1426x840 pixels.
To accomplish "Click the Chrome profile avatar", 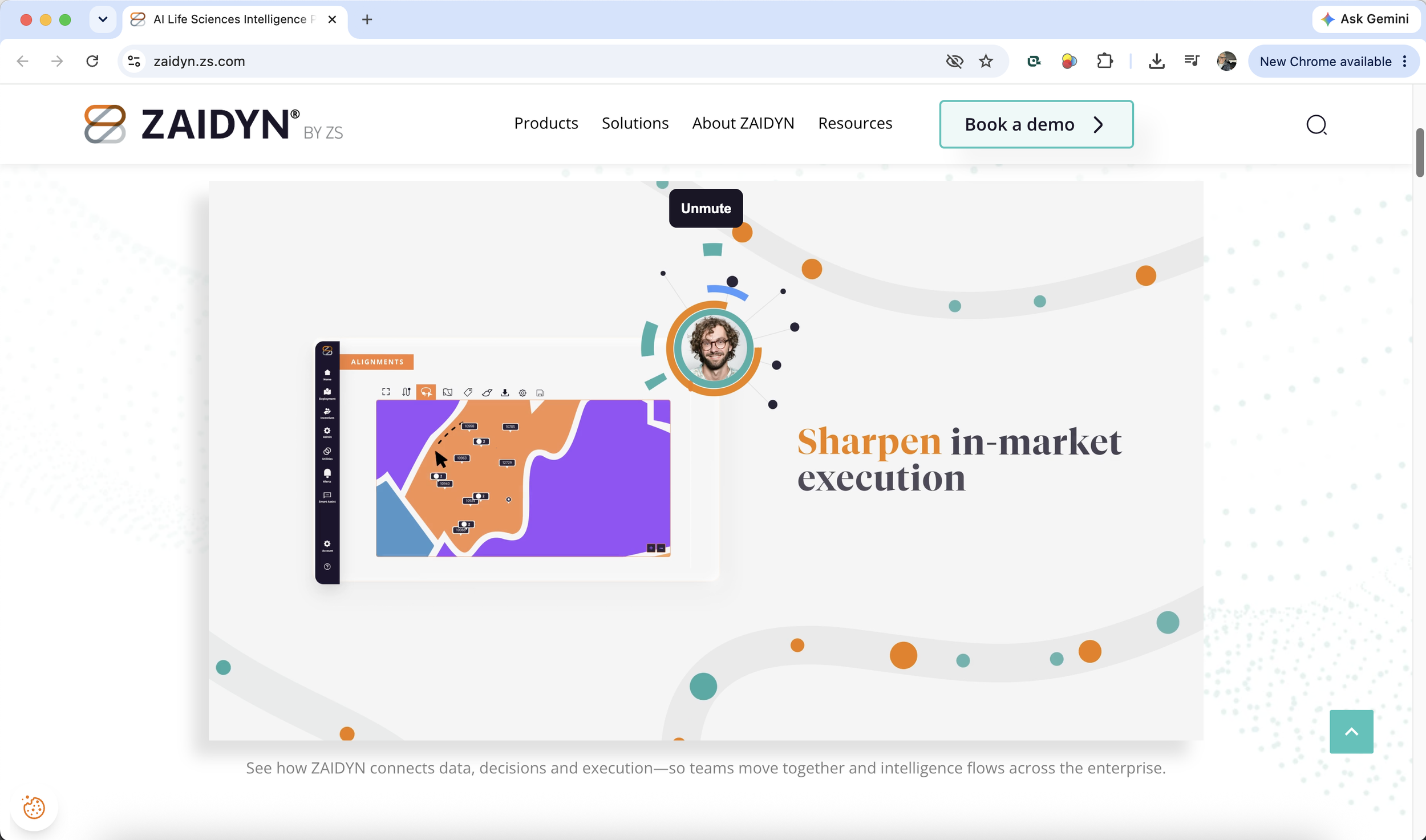I will coord(1226,61).
